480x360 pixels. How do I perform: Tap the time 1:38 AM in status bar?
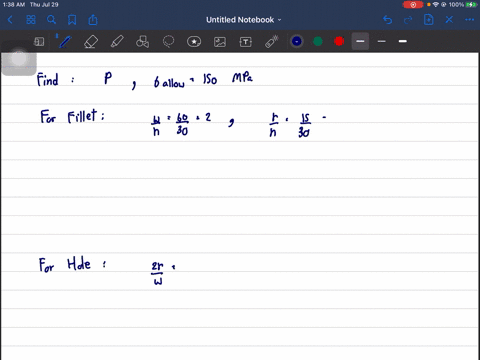tap(14, 5)
